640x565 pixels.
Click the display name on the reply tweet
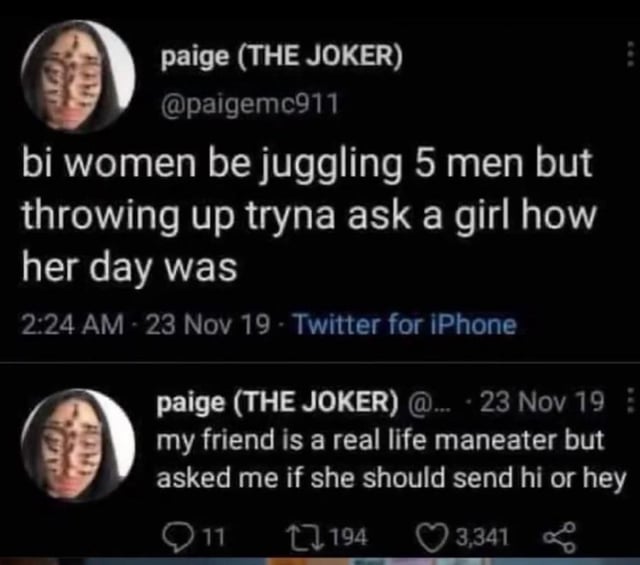(x=279, y=404)
